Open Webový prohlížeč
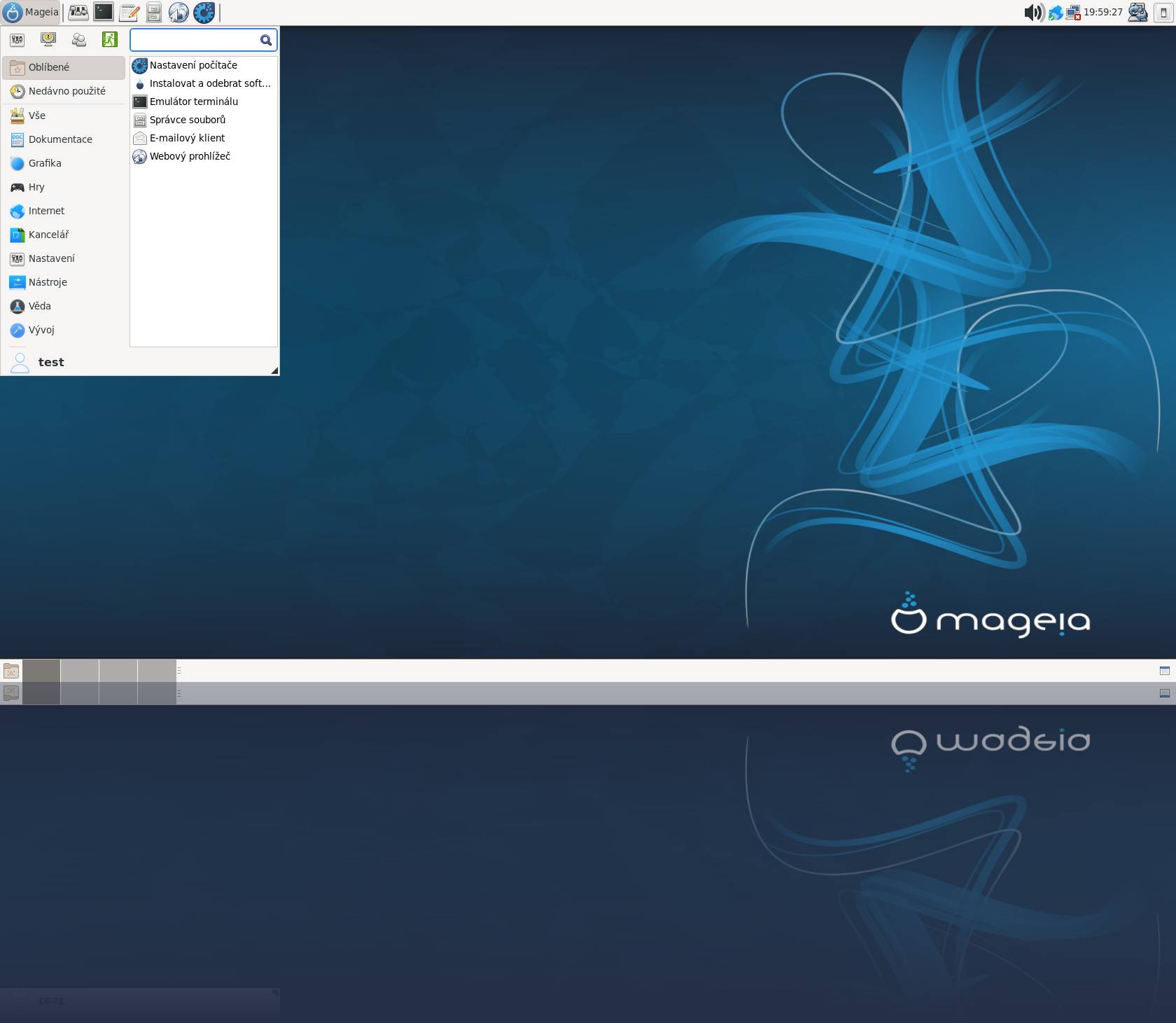 [204, 156]
